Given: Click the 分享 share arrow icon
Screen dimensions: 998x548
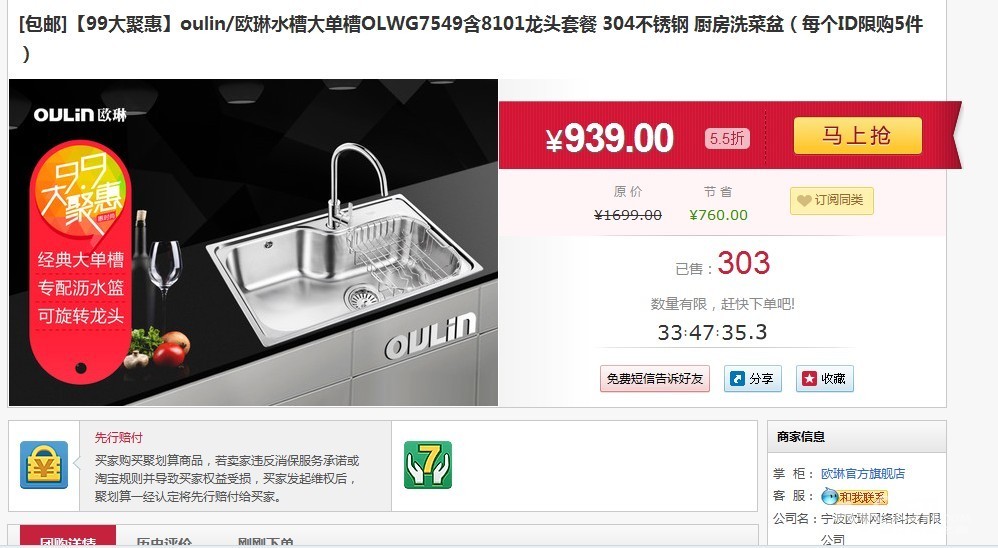Looking at the screenshot, I should click(x=738, y=379).
